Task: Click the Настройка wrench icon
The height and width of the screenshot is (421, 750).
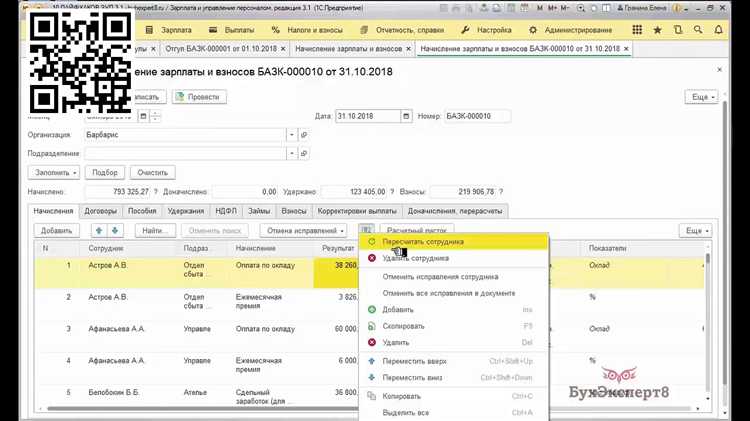Action: [465, 30]
